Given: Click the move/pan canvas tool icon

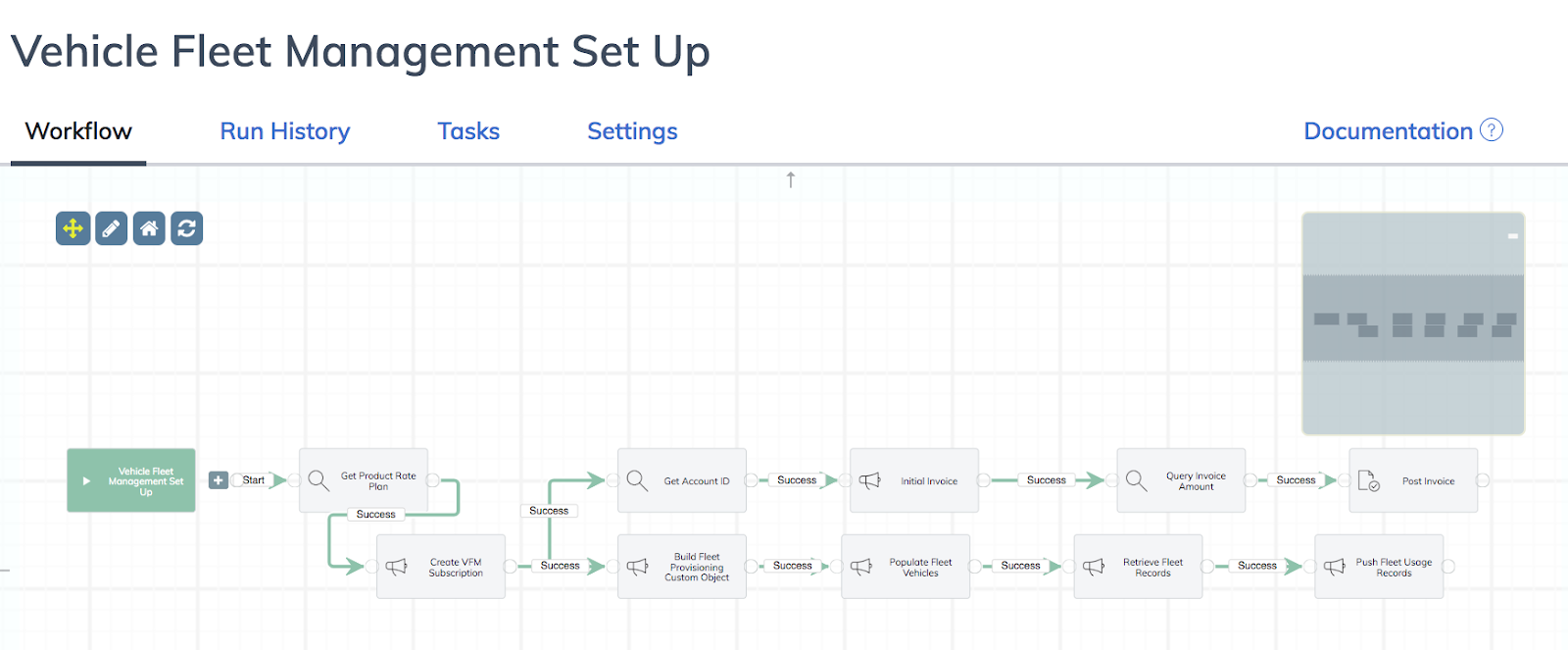Looking at the screenshot, I should point(73,228).
